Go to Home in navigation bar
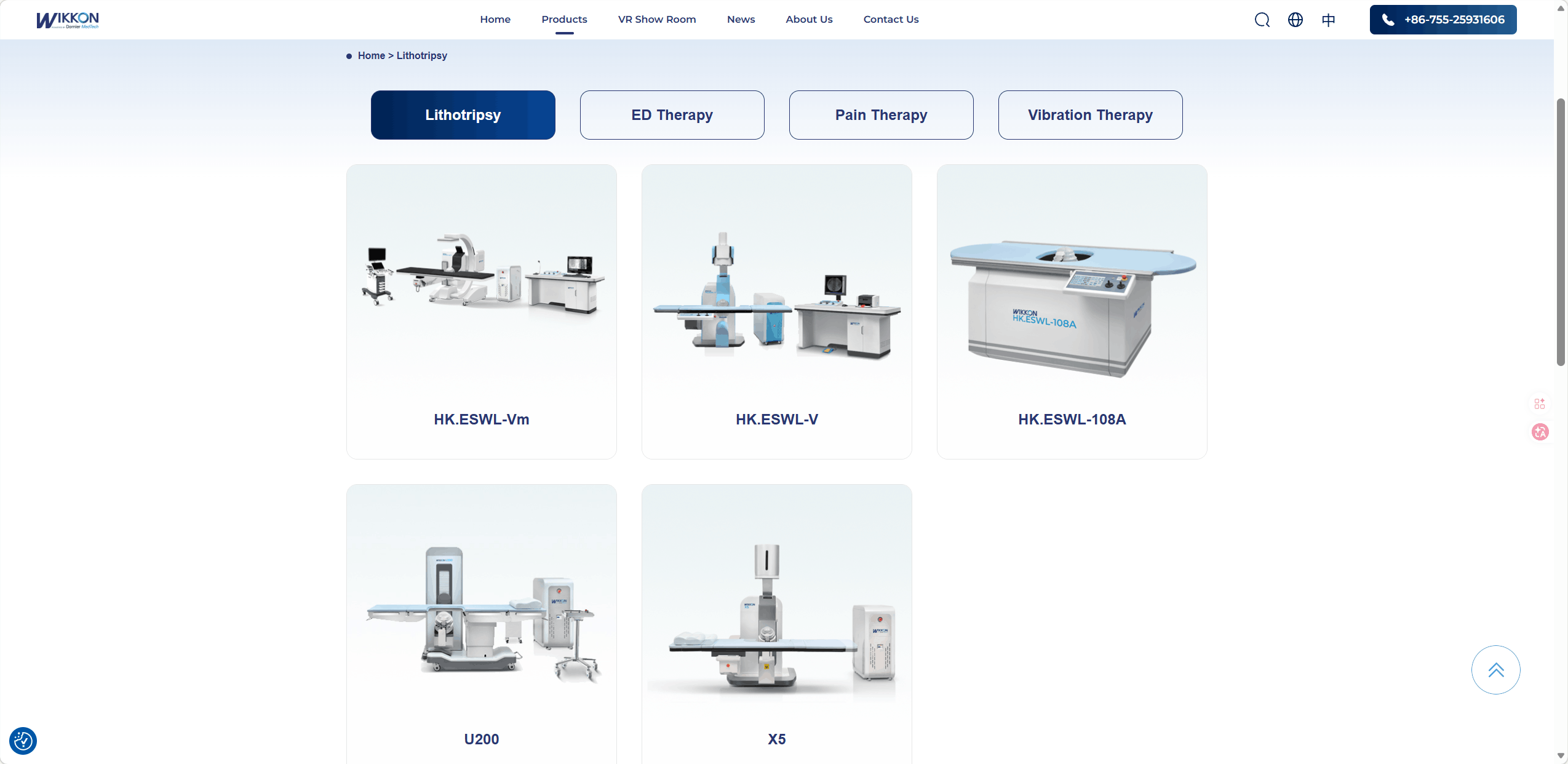 tap(495, 20)
